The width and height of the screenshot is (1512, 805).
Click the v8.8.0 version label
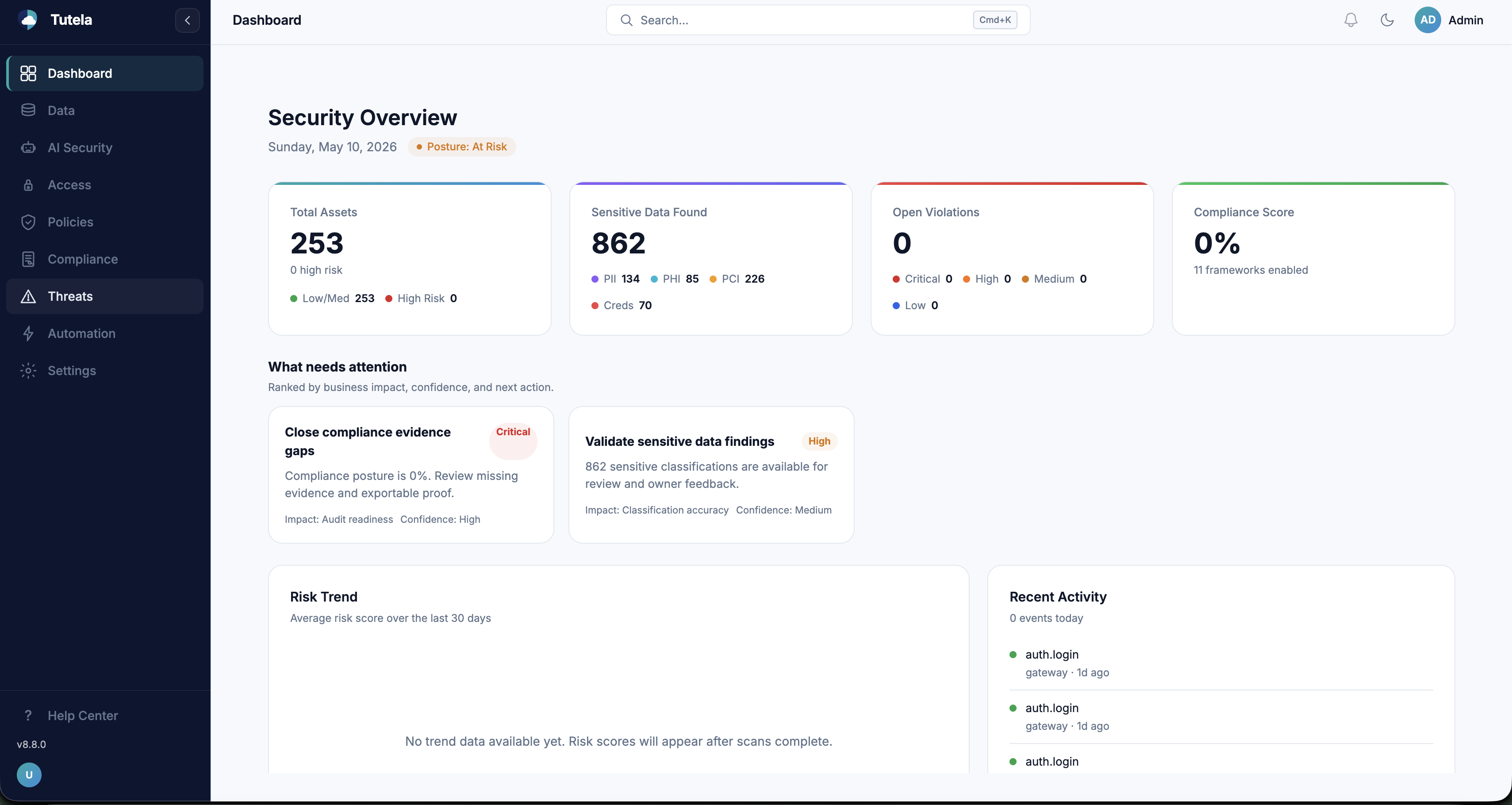(31, 744)
